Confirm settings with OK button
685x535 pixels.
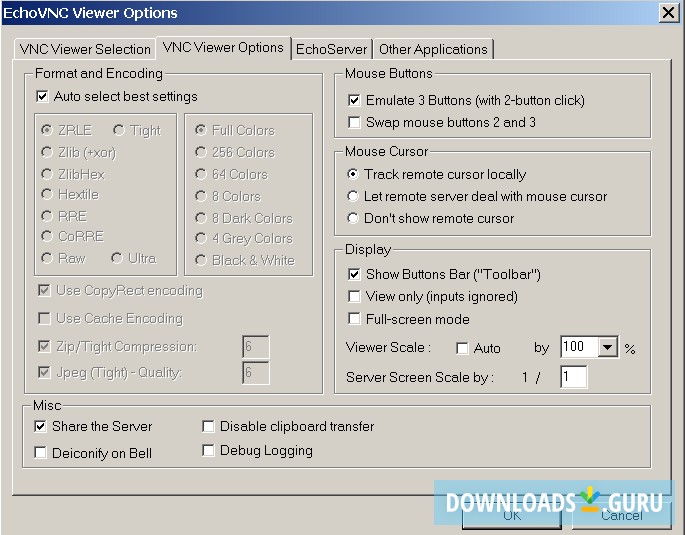pyautogui.click(x=511, y=515)
